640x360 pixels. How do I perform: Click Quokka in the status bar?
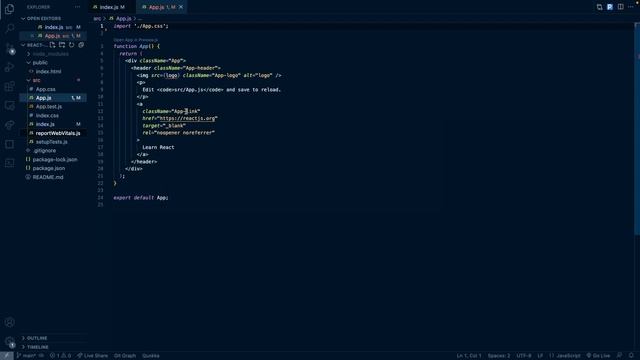tap(151, 356)
